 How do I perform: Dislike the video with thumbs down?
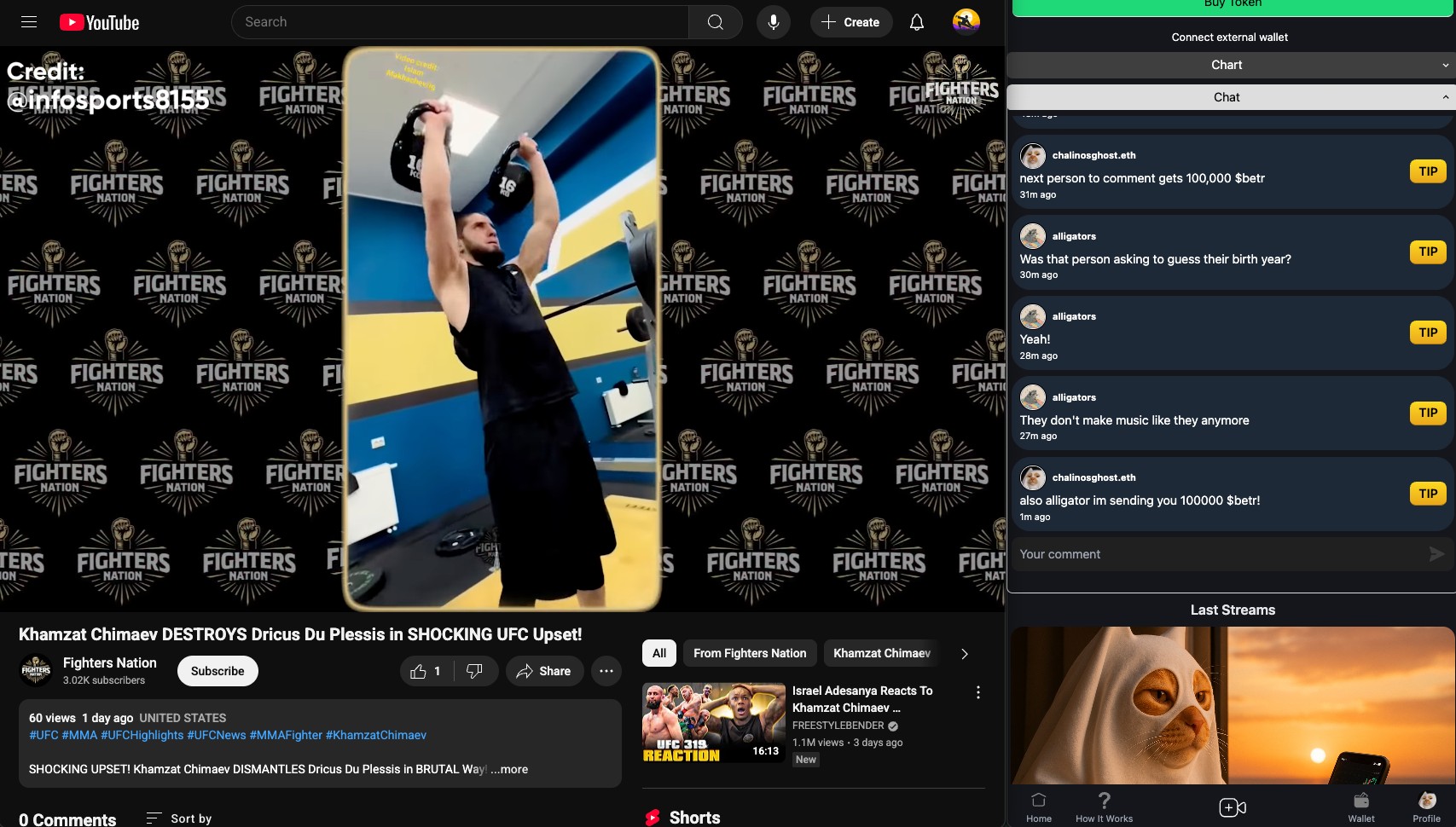click(474, 671)
